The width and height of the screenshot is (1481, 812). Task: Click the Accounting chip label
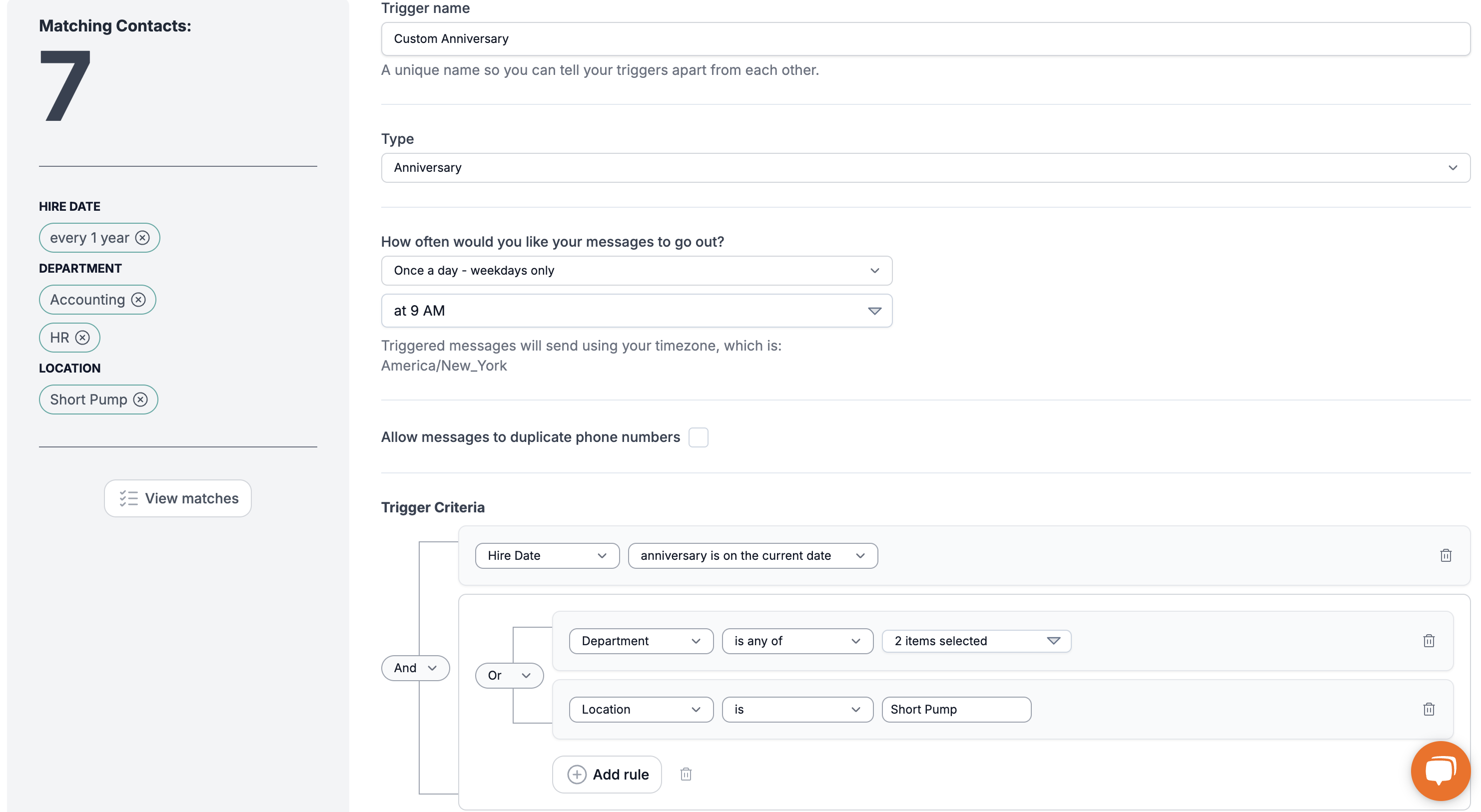(87, 300)
